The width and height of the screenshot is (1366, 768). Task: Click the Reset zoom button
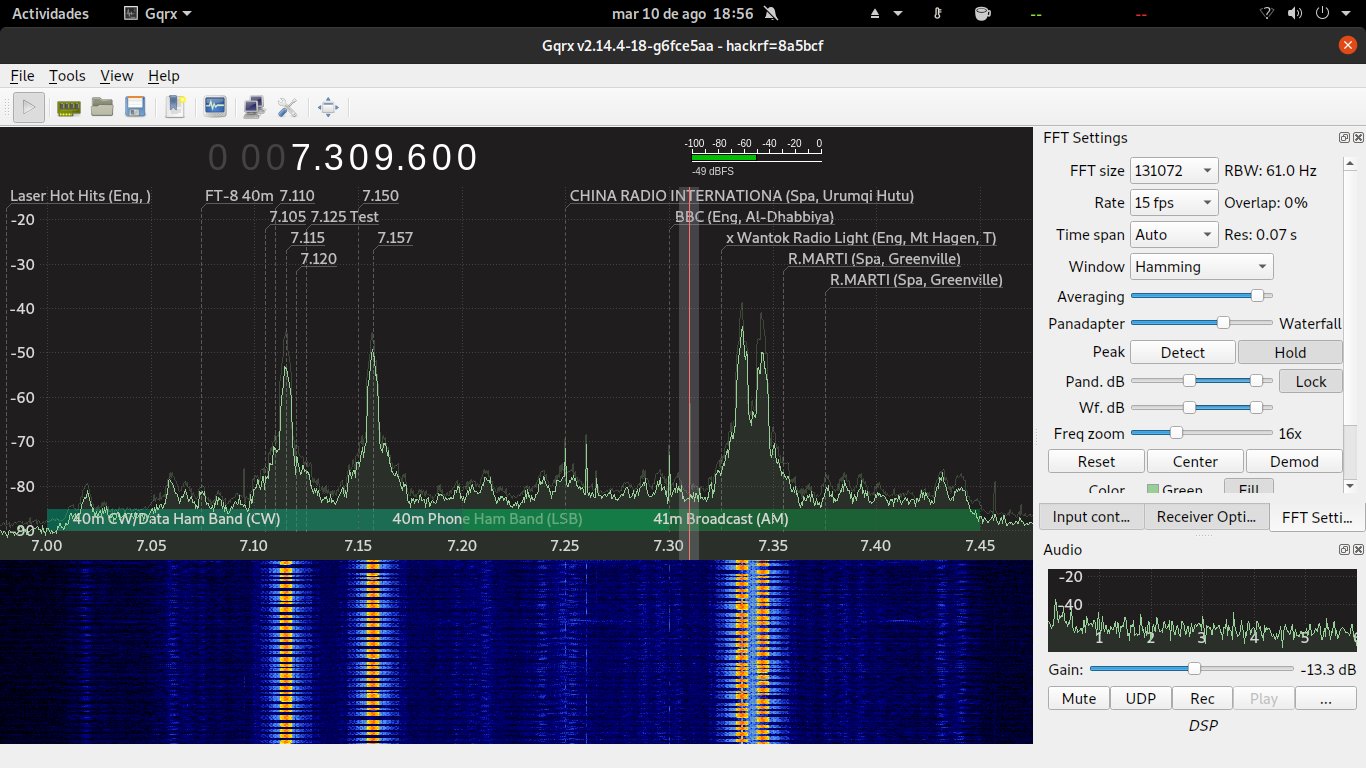coord(1096,461)
